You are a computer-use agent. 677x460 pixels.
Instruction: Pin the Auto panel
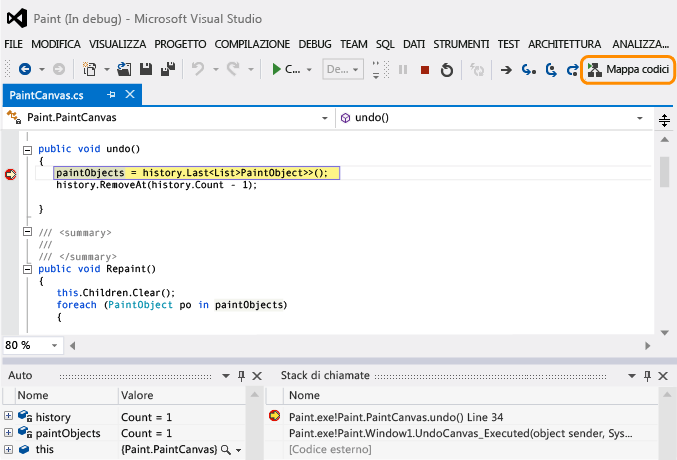tap(241, 376)
